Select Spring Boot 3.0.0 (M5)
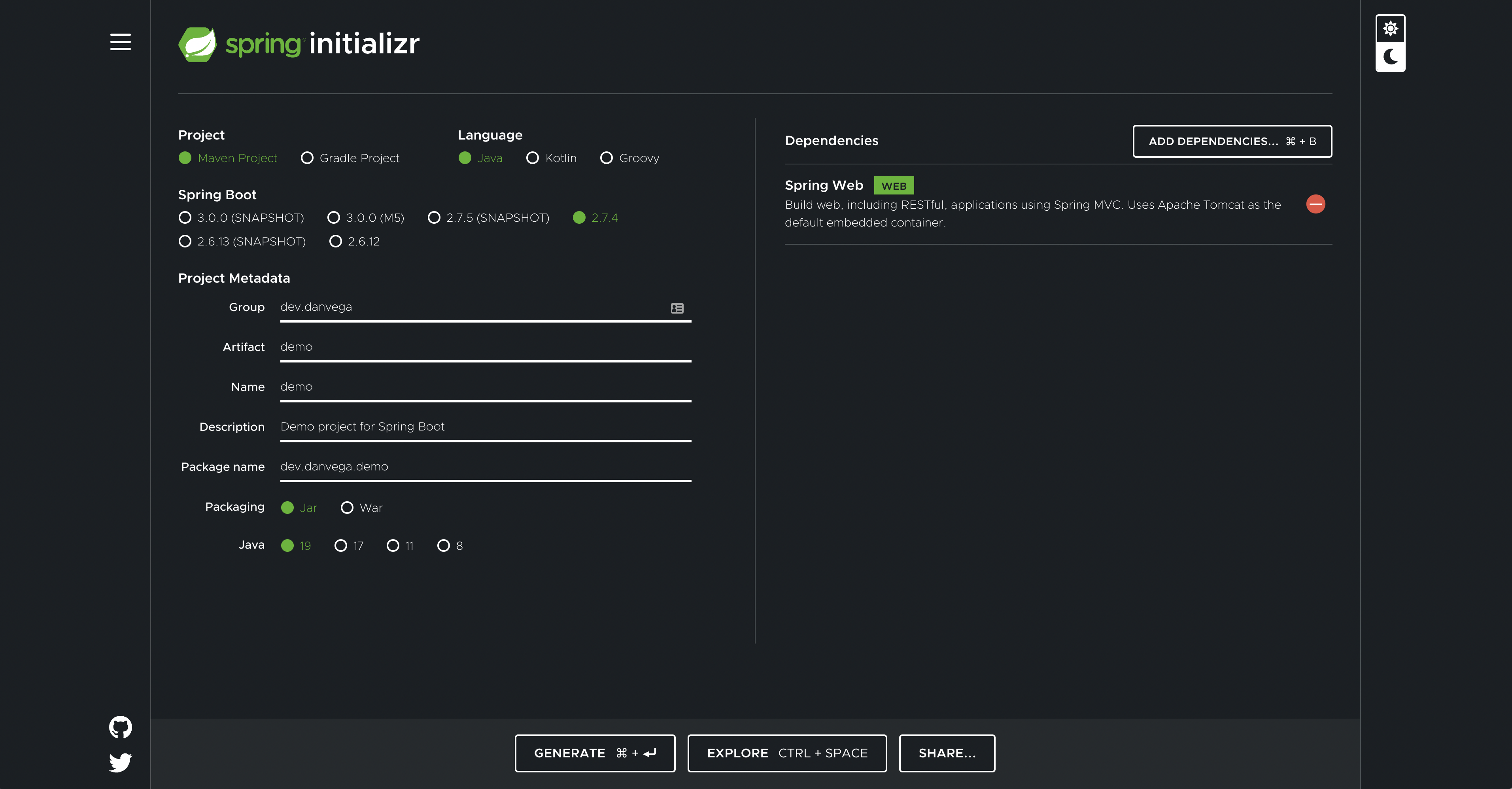Viewport: 1512px width, 789px height. [333, 218]
